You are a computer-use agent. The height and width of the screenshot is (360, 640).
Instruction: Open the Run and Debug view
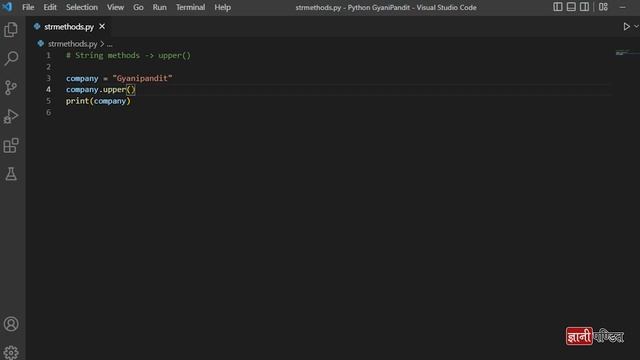click(x=11, y=116)
